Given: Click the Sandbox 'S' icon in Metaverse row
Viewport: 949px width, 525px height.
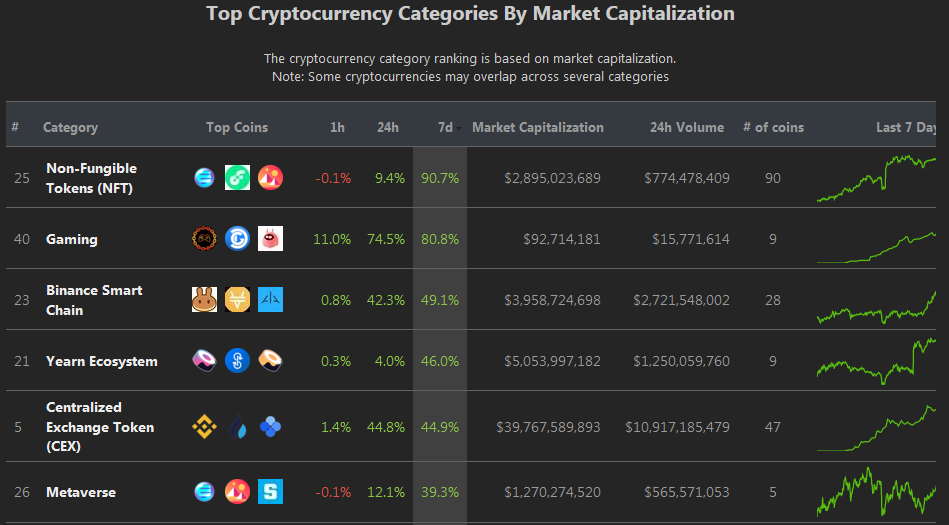Looking at the screenshot, I should pyautogui.click(x=270, y=492).
